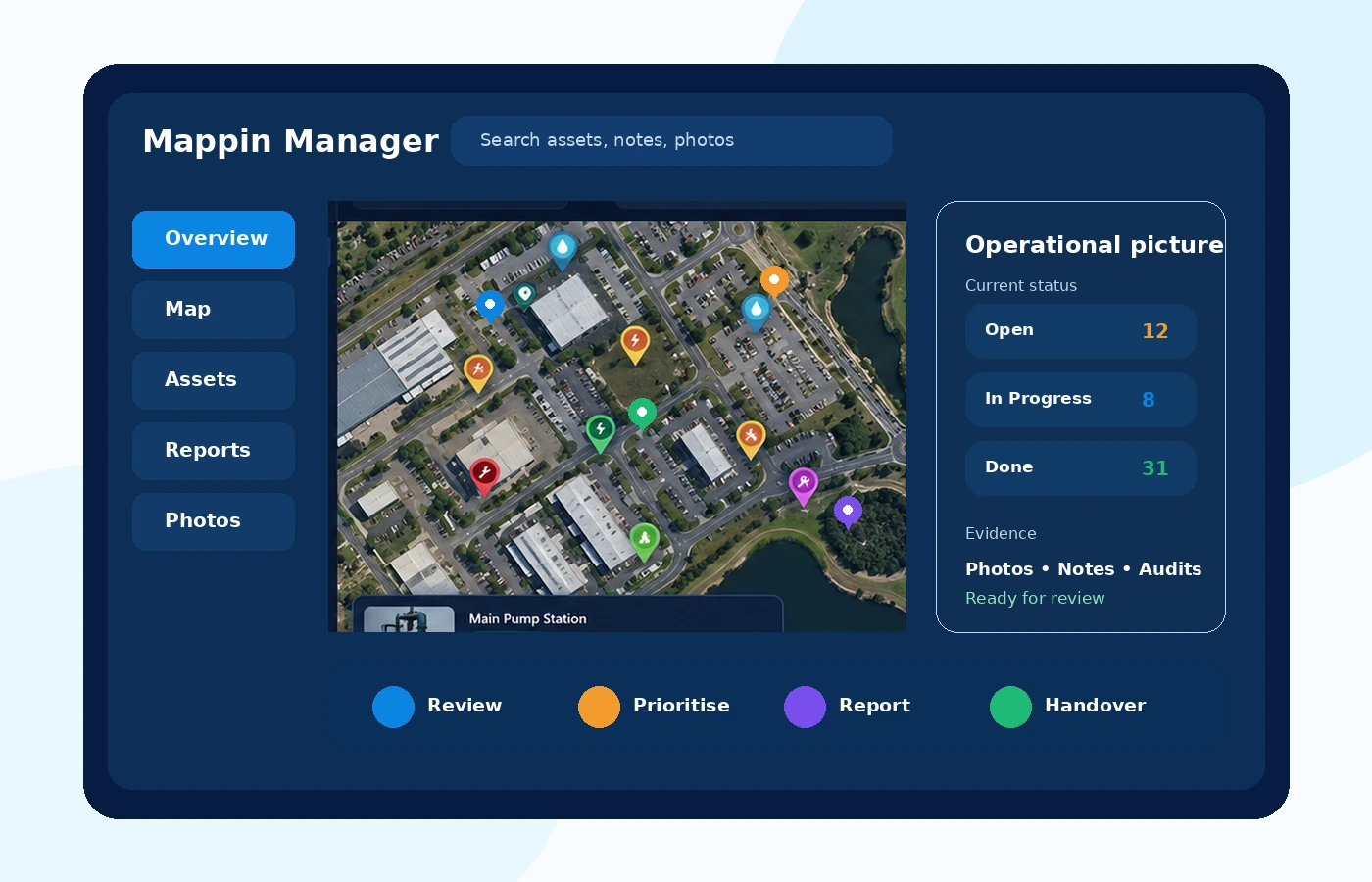The image size is (1372, 882).
Task: Click the green Handover circle
Action: pyautogui.click(x=1010, y=707)
